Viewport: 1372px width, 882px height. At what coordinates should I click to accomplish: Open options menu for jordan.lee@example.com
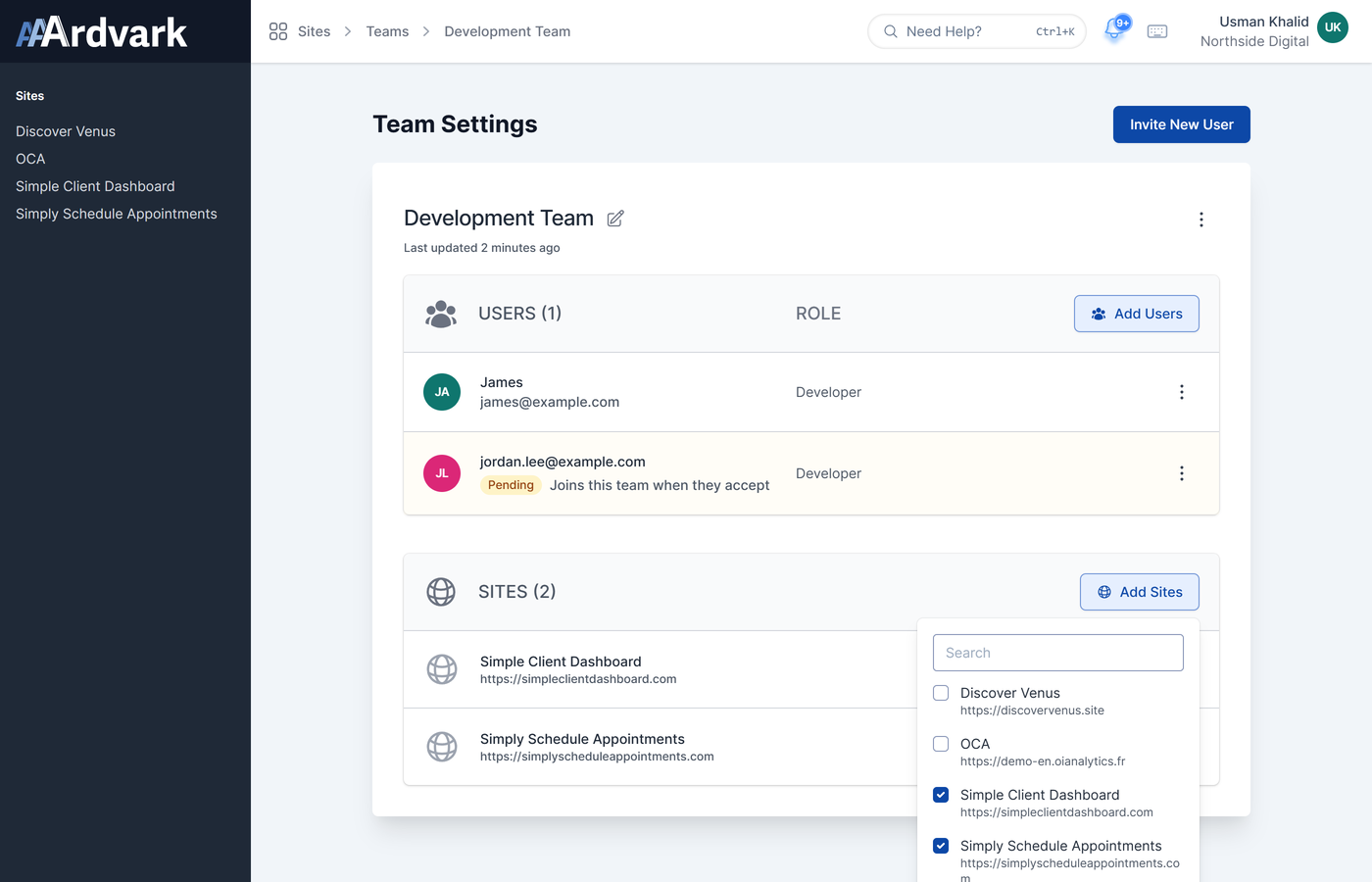click(x=1182, y=473)
